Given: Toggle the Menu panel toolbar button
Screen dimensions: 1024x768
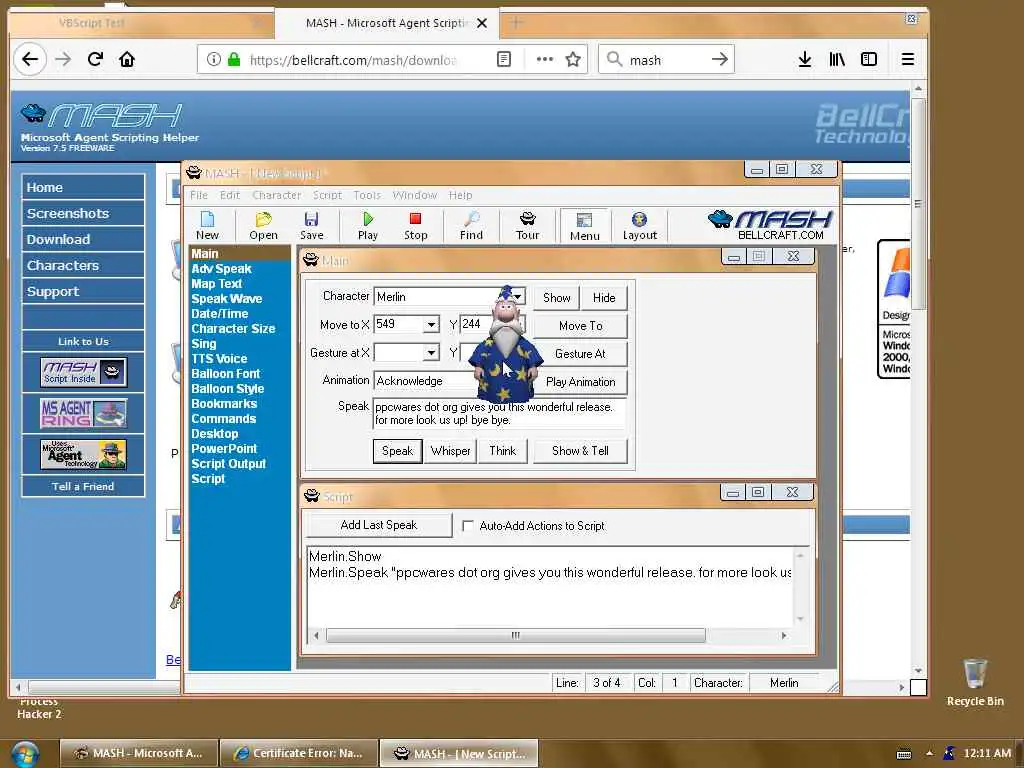Looking at the screenshot, I should pyautogui.click(x=584, y=226).
